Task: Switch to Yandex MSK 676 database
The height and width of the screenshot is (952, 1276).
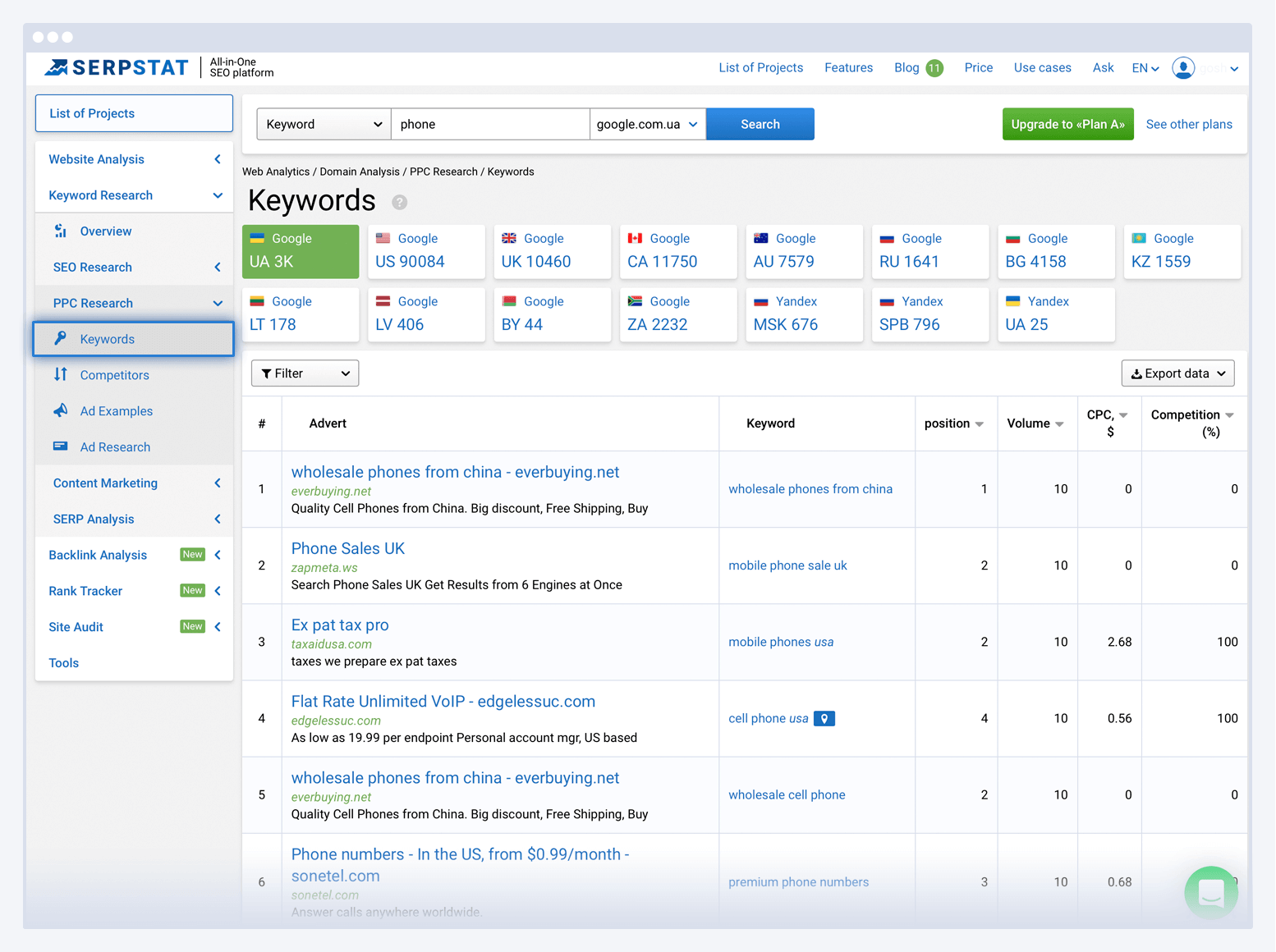Action: pyautogui.click(x=804, y=314)
